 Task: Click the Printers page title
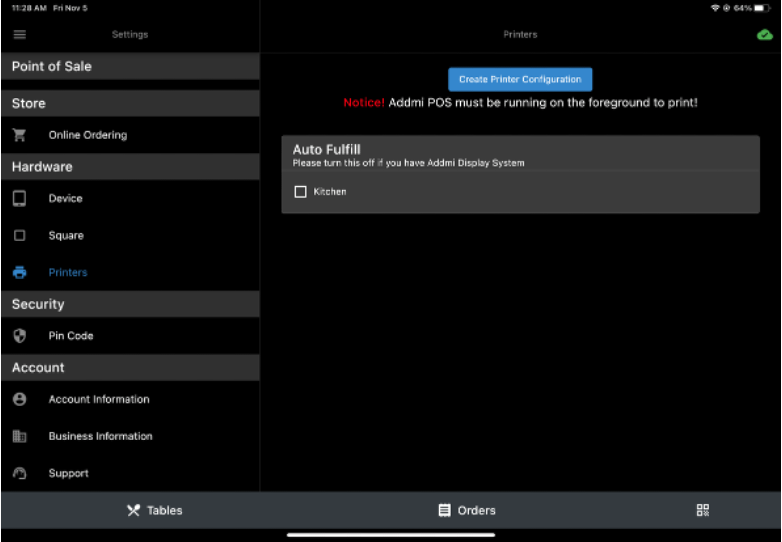[520, 34]
